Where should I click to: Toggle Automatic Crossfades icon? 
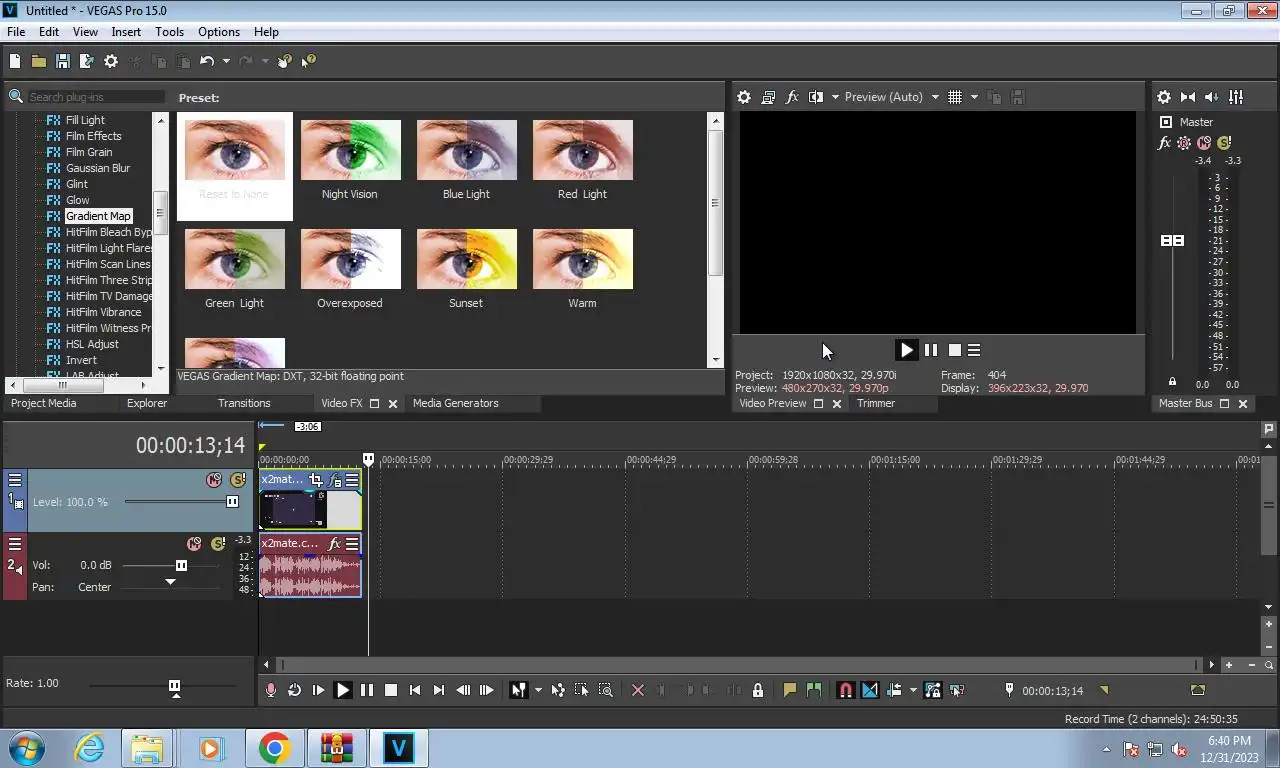click(x=870, y=690)
